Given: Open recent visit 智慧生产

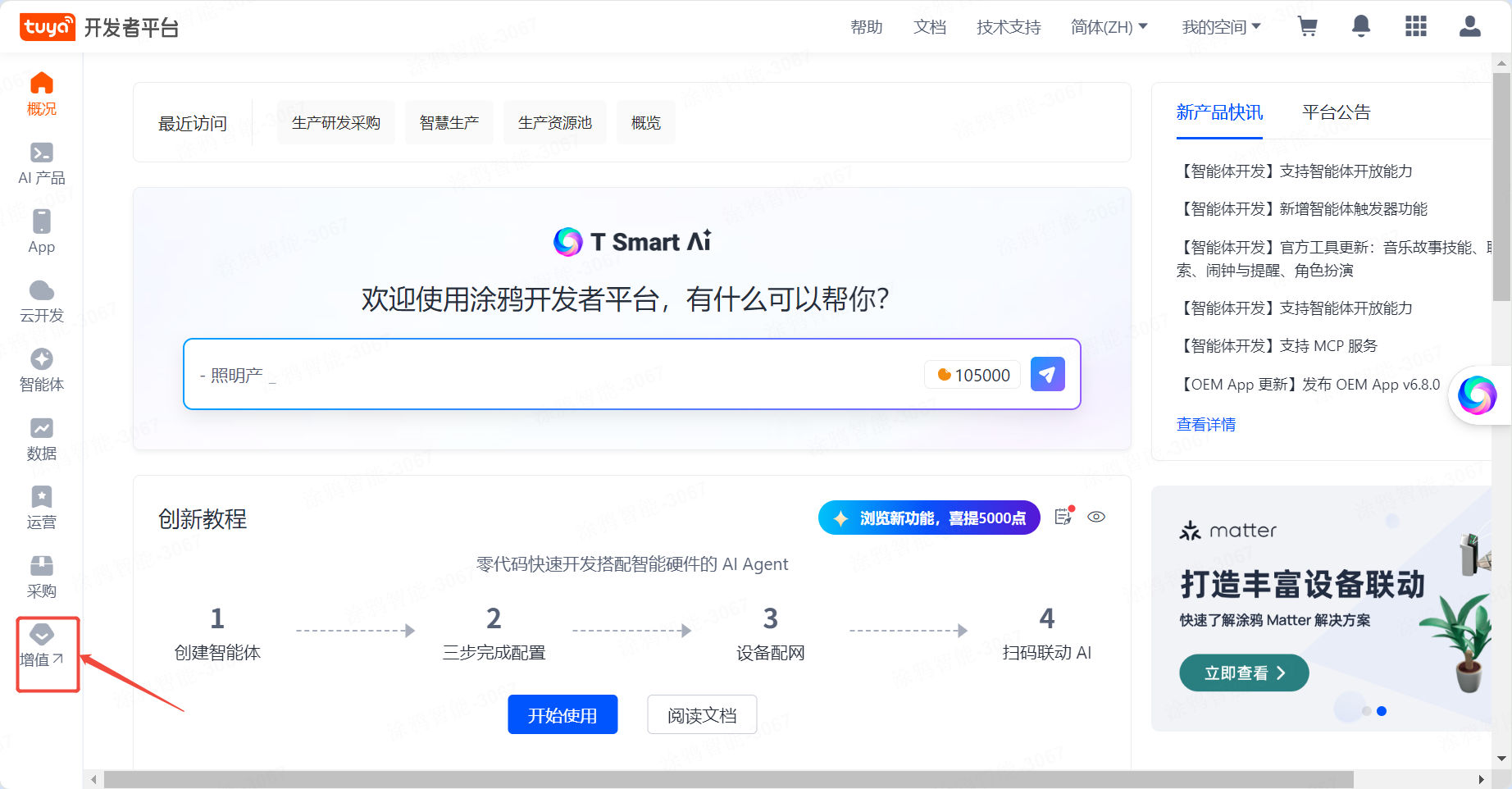Looking at the screenshot, I should point(449,122).
